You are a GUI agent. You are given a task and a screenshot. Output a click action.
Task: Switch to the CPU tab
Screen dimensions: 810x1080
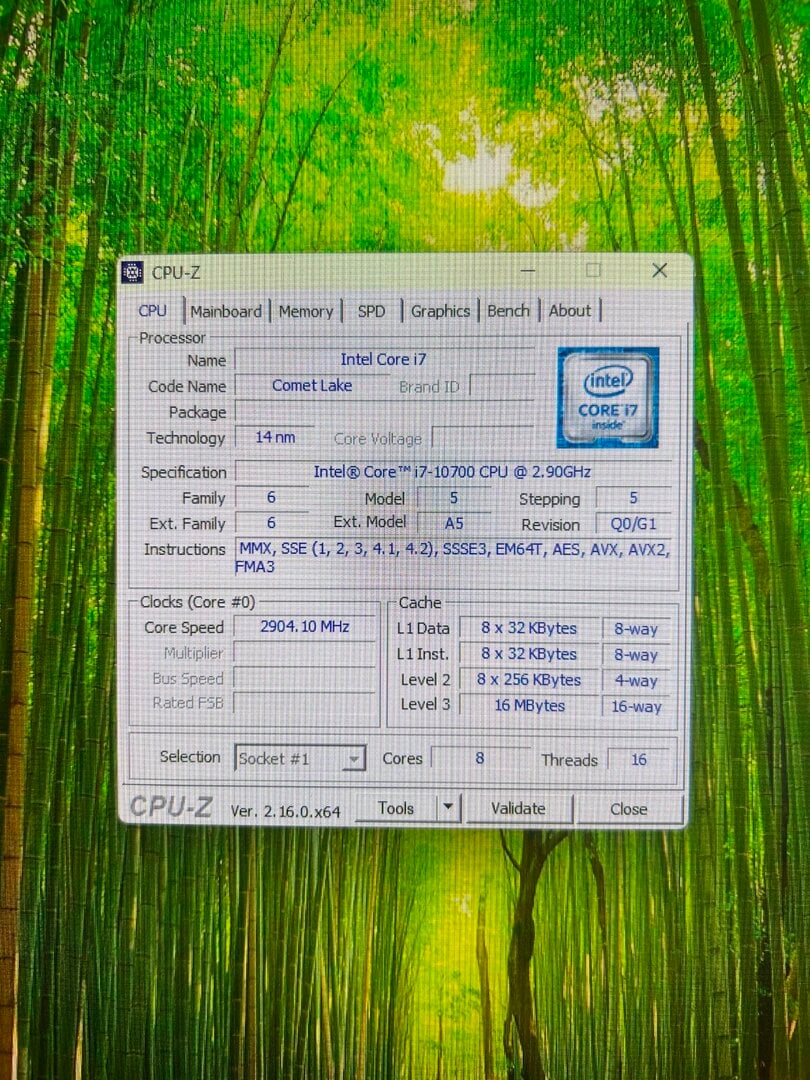(x=152, y=311)
